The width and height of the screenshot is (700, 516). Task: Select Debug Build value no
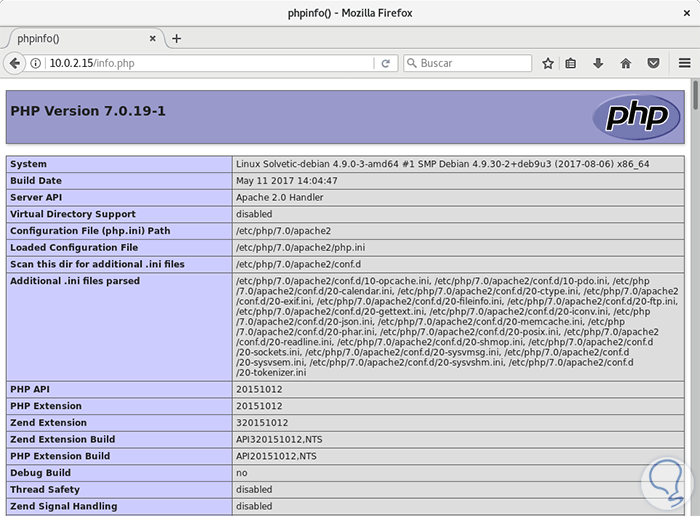point(242,473)
